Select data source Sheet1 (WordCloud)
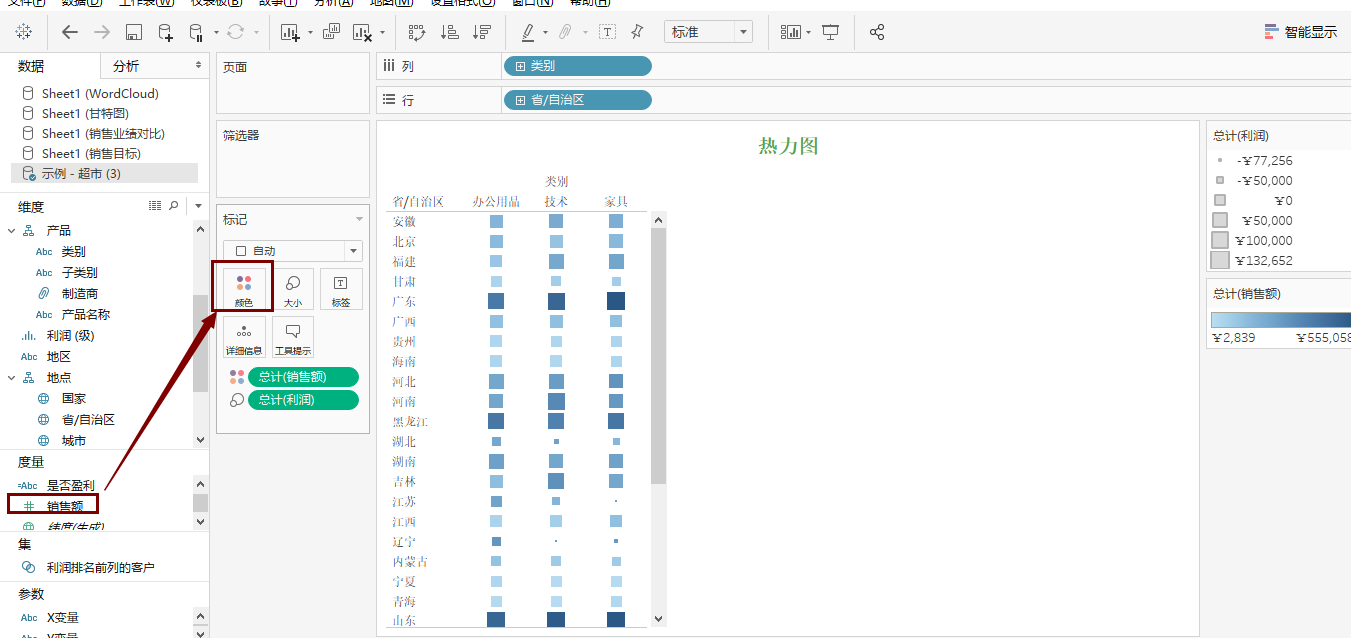Viewport: 1351px width, 638px height. pyautogui.click(x=100, y=93)
